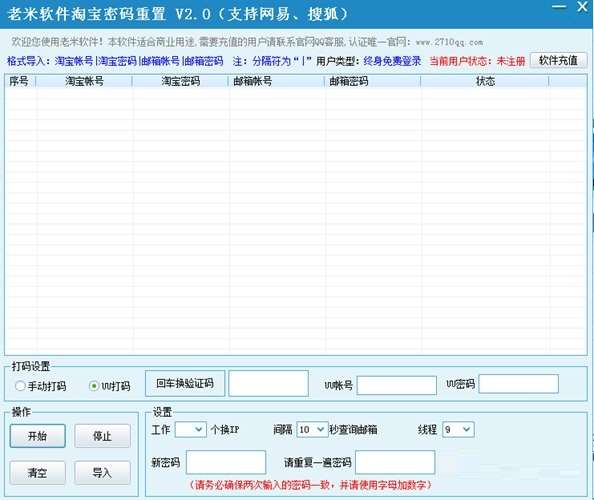The width and height of the screenshot is (594, 500).
Task: Focus the UU密码 input field
Action: point(519,384)
